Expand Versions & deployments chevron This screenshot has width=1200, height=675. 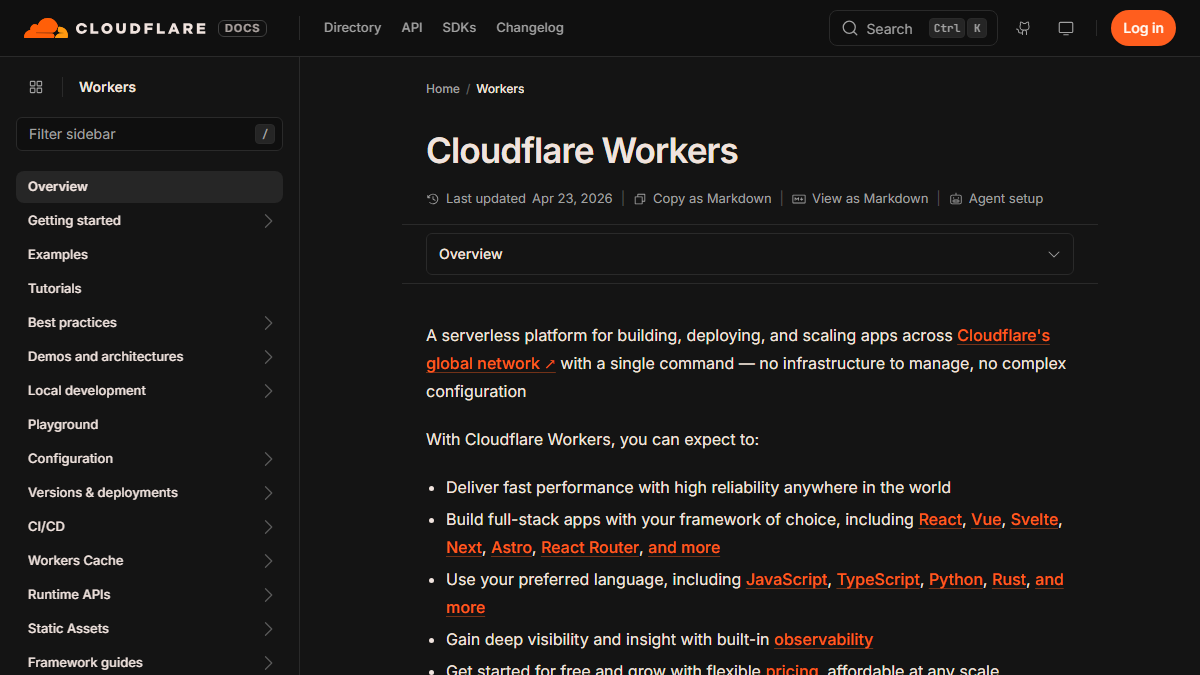point(268,493)
